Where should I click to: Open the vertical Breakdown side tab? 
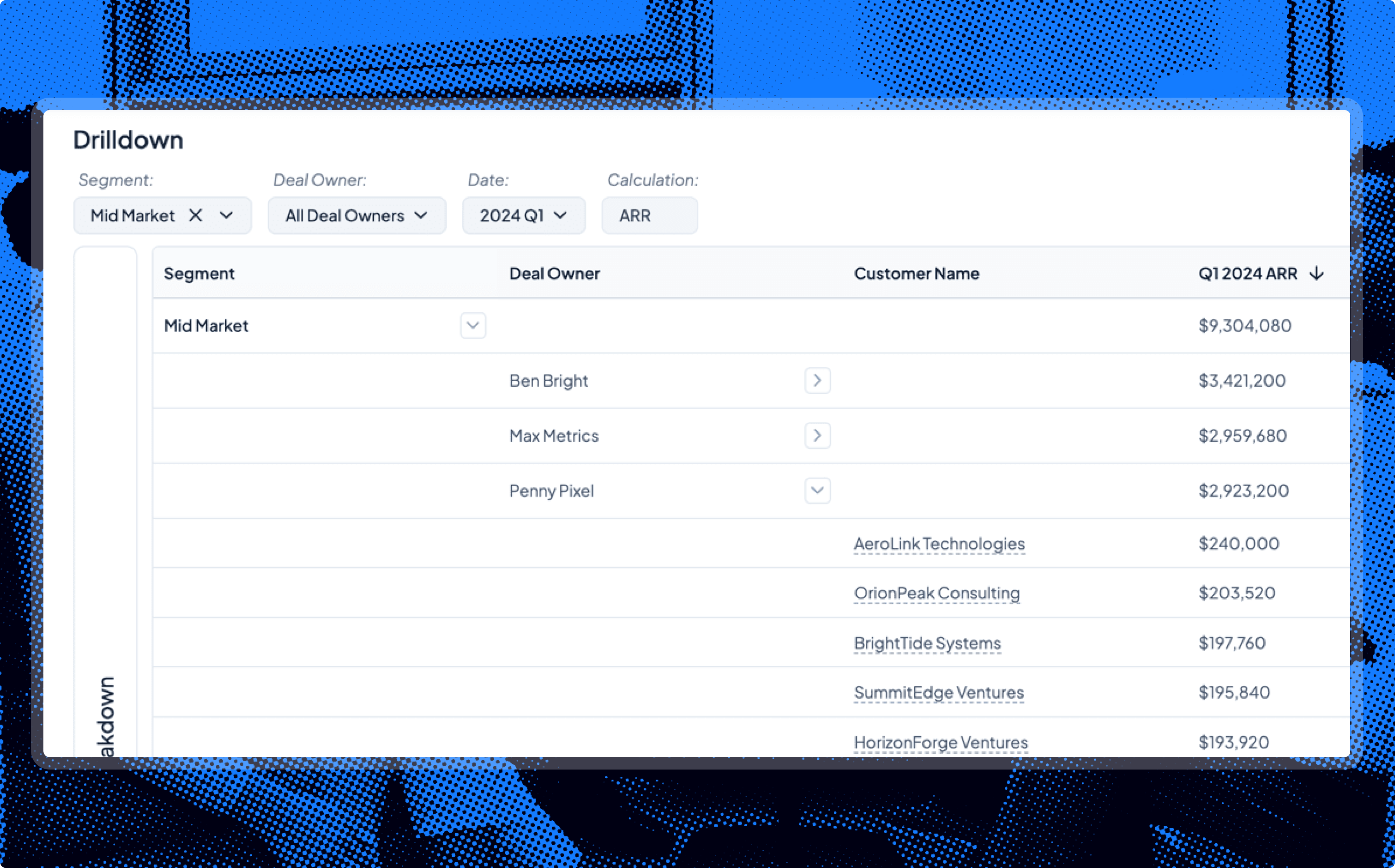(x=106, y=715)
